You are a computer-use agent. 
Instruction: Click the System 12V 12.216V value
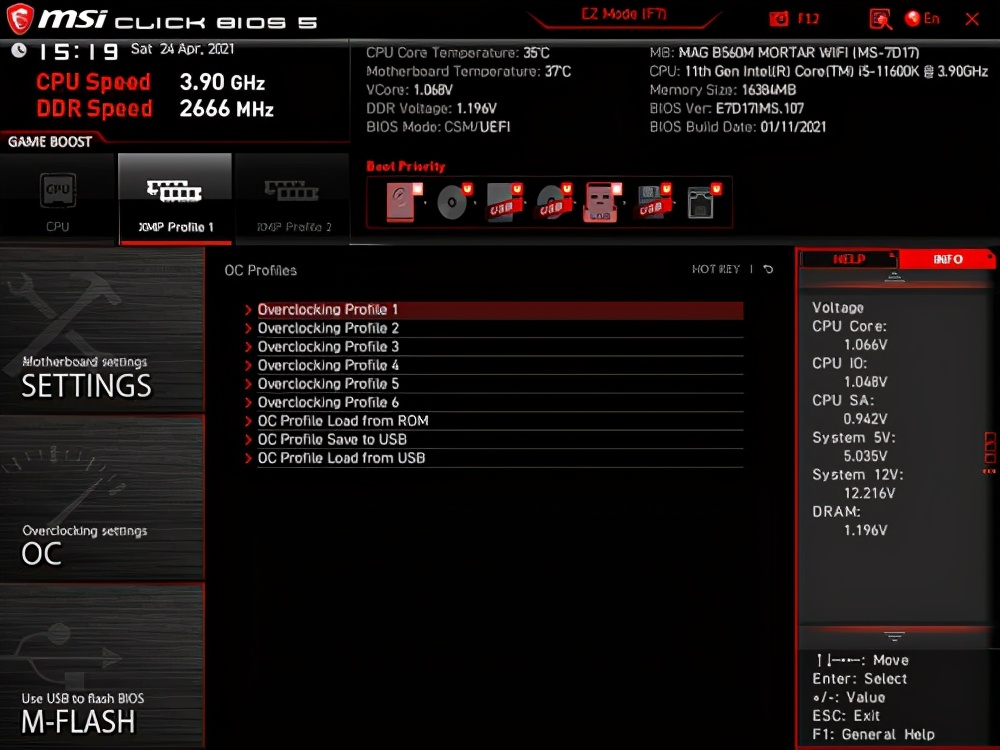(869, 493)
